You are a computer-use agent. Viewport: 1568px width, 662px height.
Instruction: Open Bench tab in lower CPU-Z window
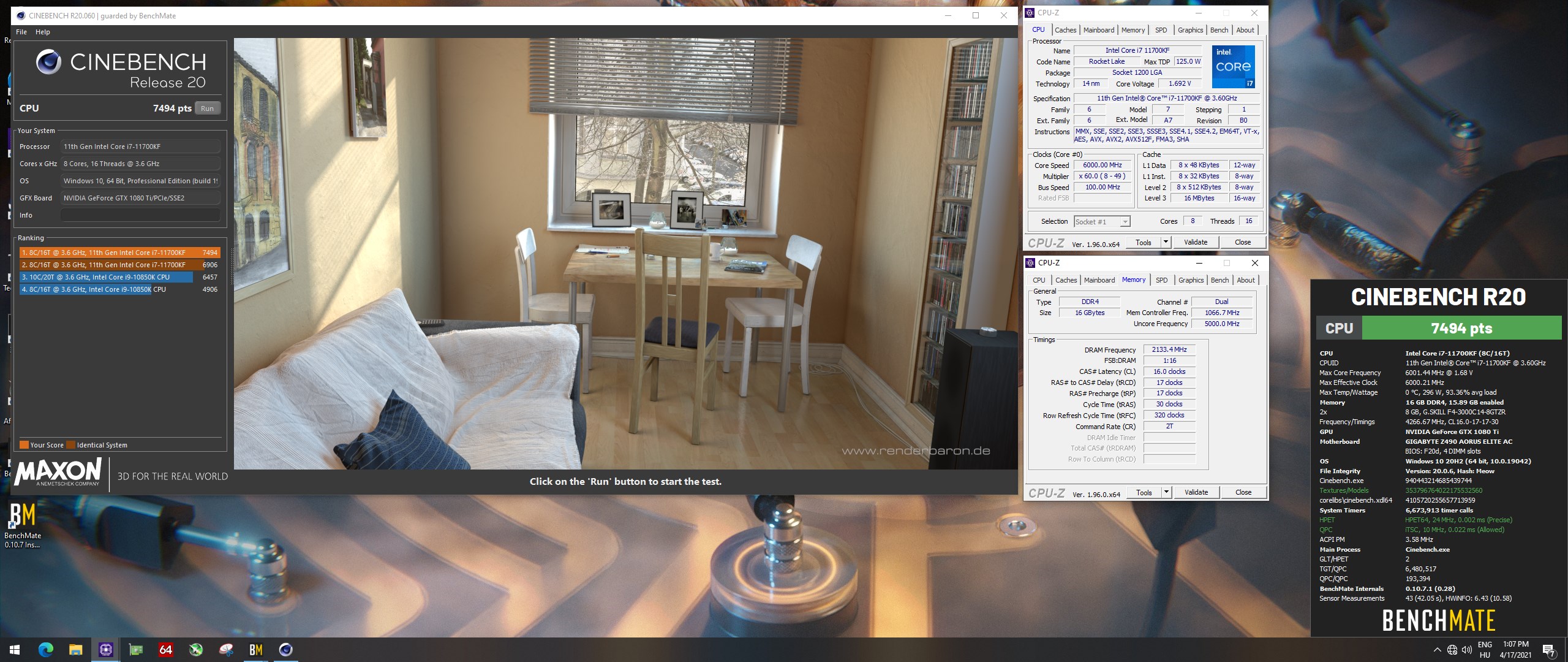[1219, 280]
